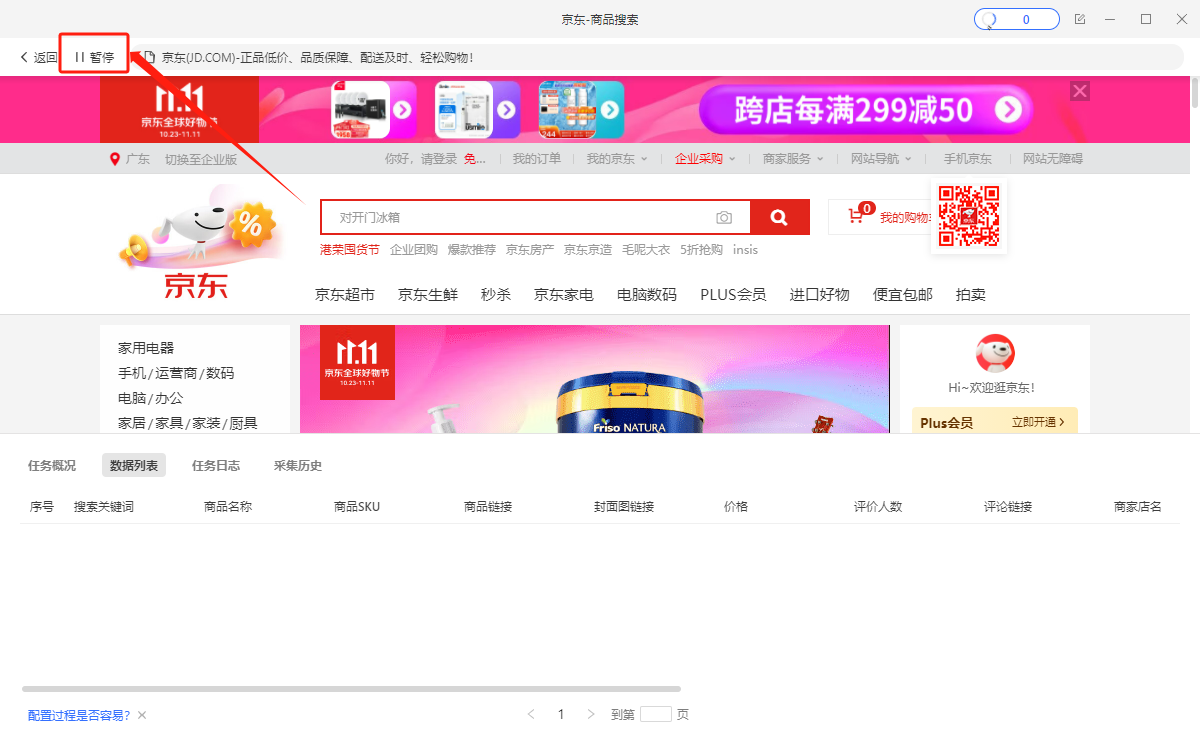Open 便宜包邮 navigation item
The height and width of the screenshot is (734, 1200).
click(x=903, y=294)
